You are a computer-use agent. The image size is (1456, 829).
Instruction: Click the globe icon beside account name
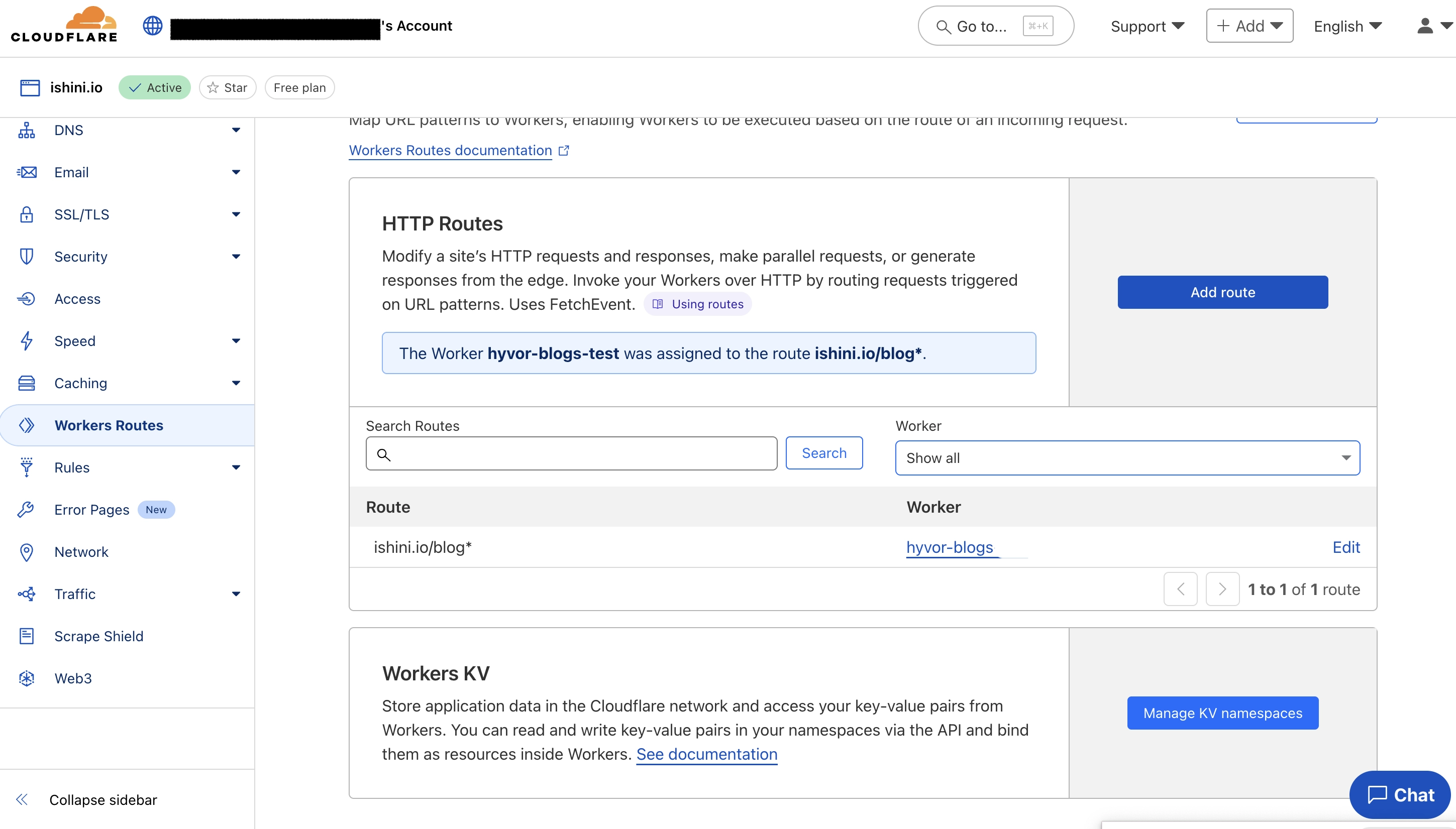152,26
